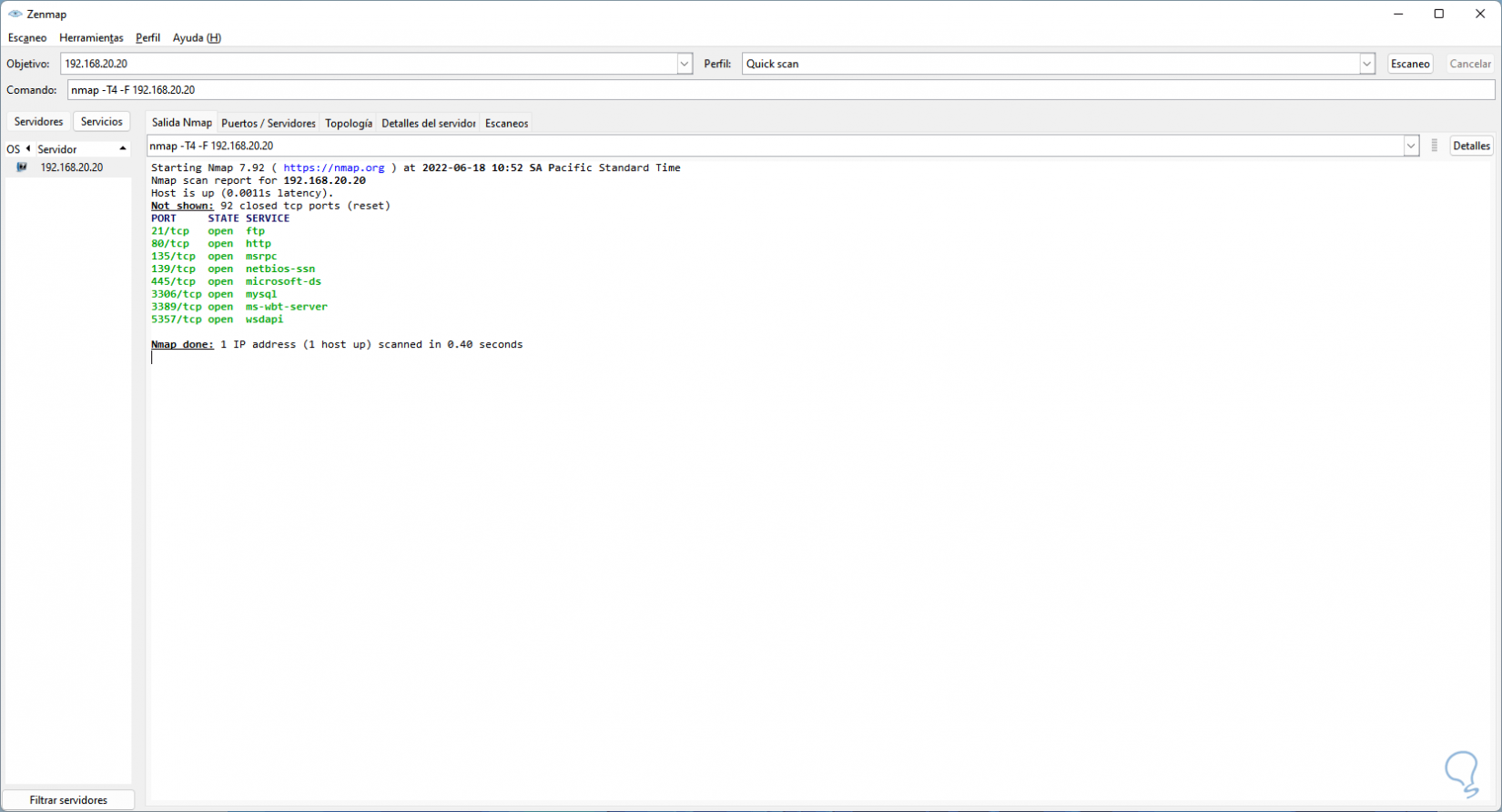Click the drag handle icon beside Detalles

point(1435,146)
